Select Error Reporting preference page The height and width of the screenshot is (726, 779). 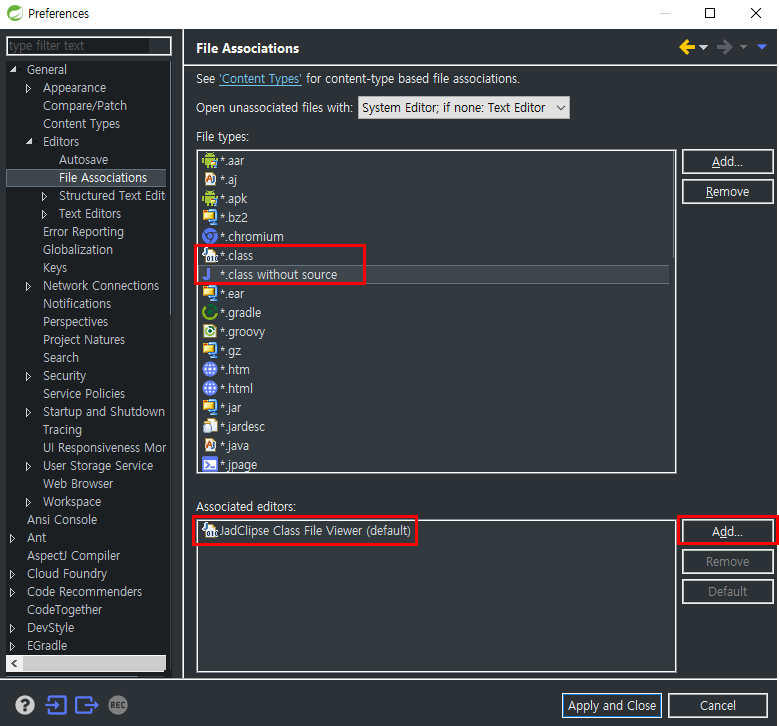(x=83, y=232)
